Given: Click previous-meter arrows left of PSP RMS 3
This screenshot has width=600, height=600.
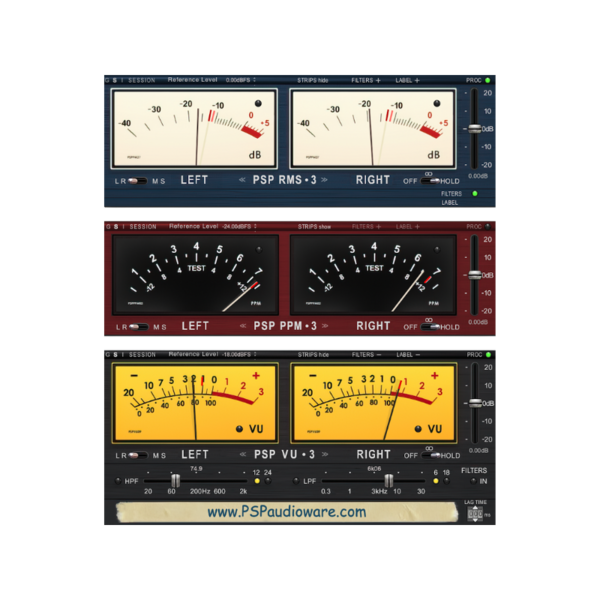Looking at the screenshot, I should point(242,179).
